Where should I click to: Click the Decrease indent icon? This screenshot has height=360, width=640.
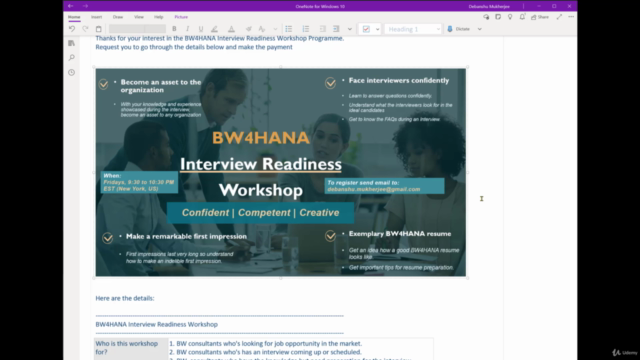[322, 29]
